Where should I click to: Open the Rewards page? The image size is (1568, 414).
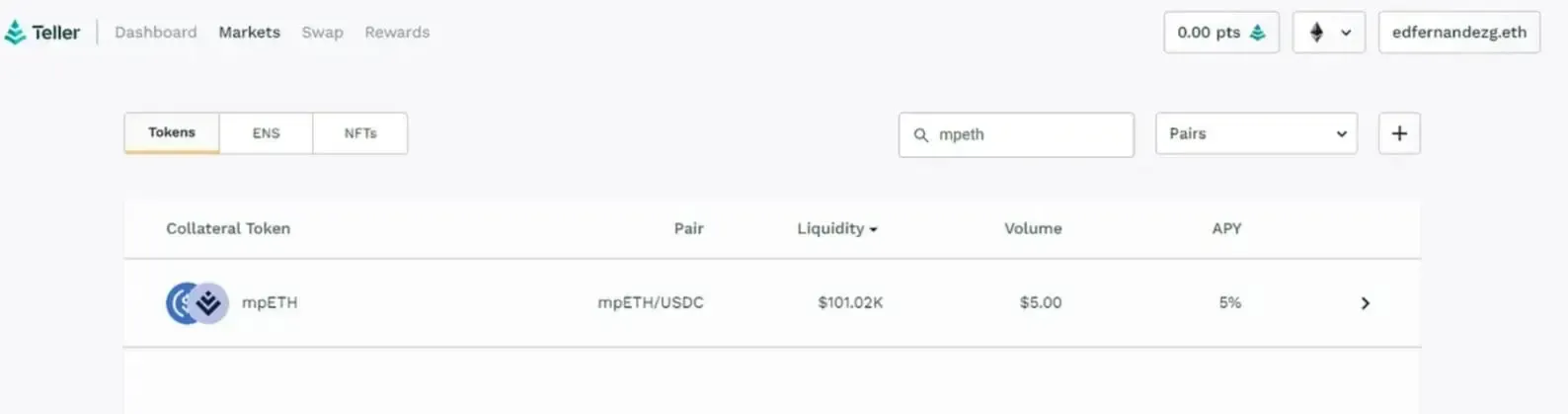397,33
